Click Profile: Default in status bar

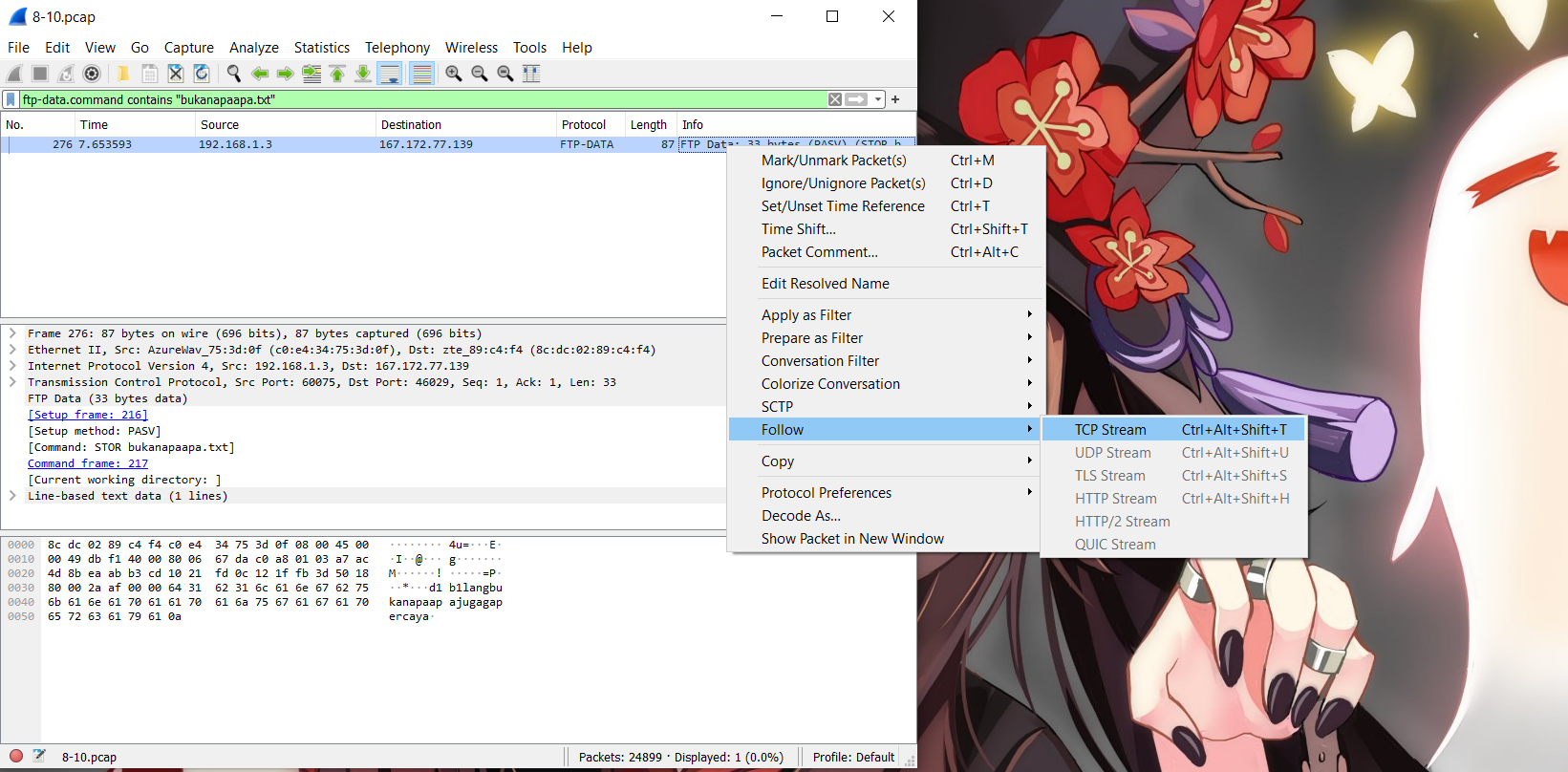click(x=853, y=757)
